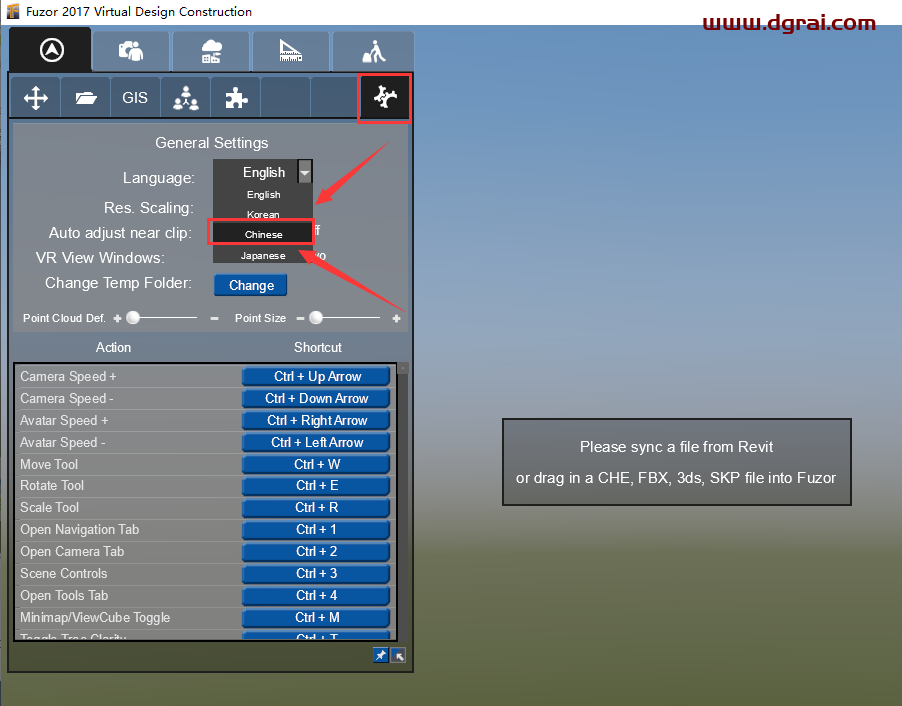The image size is (902, 706).
Task: Select the move arrows navigation icon
Action: [36, 98]
